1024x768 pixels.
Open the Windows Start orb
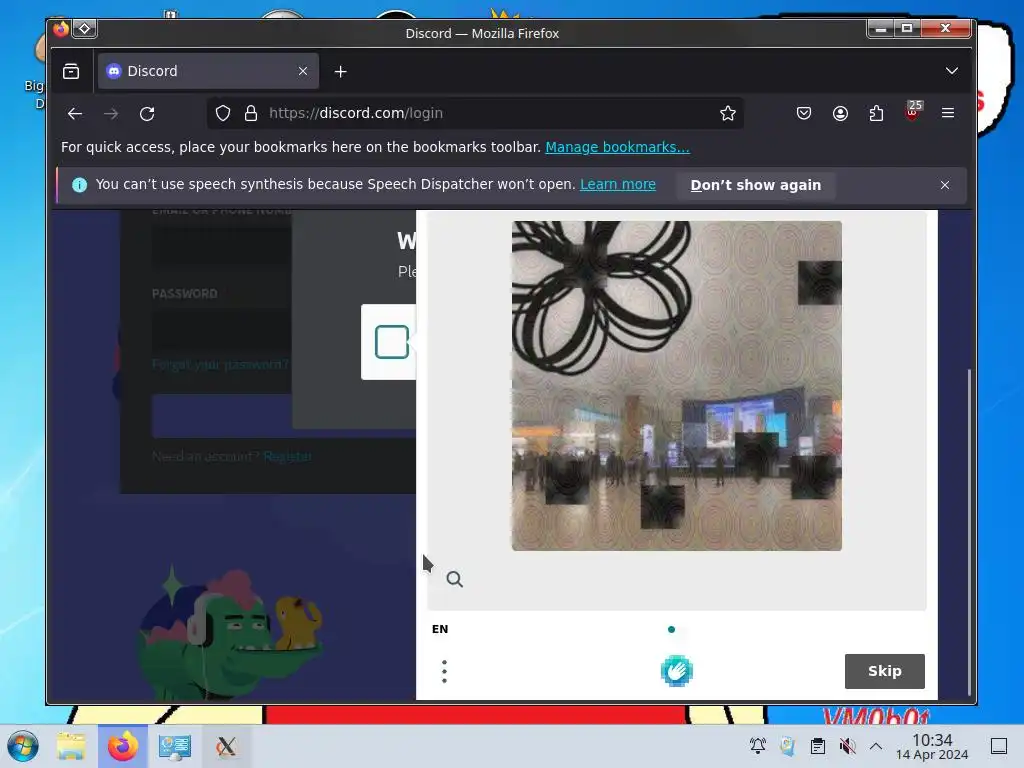[23, 746]
